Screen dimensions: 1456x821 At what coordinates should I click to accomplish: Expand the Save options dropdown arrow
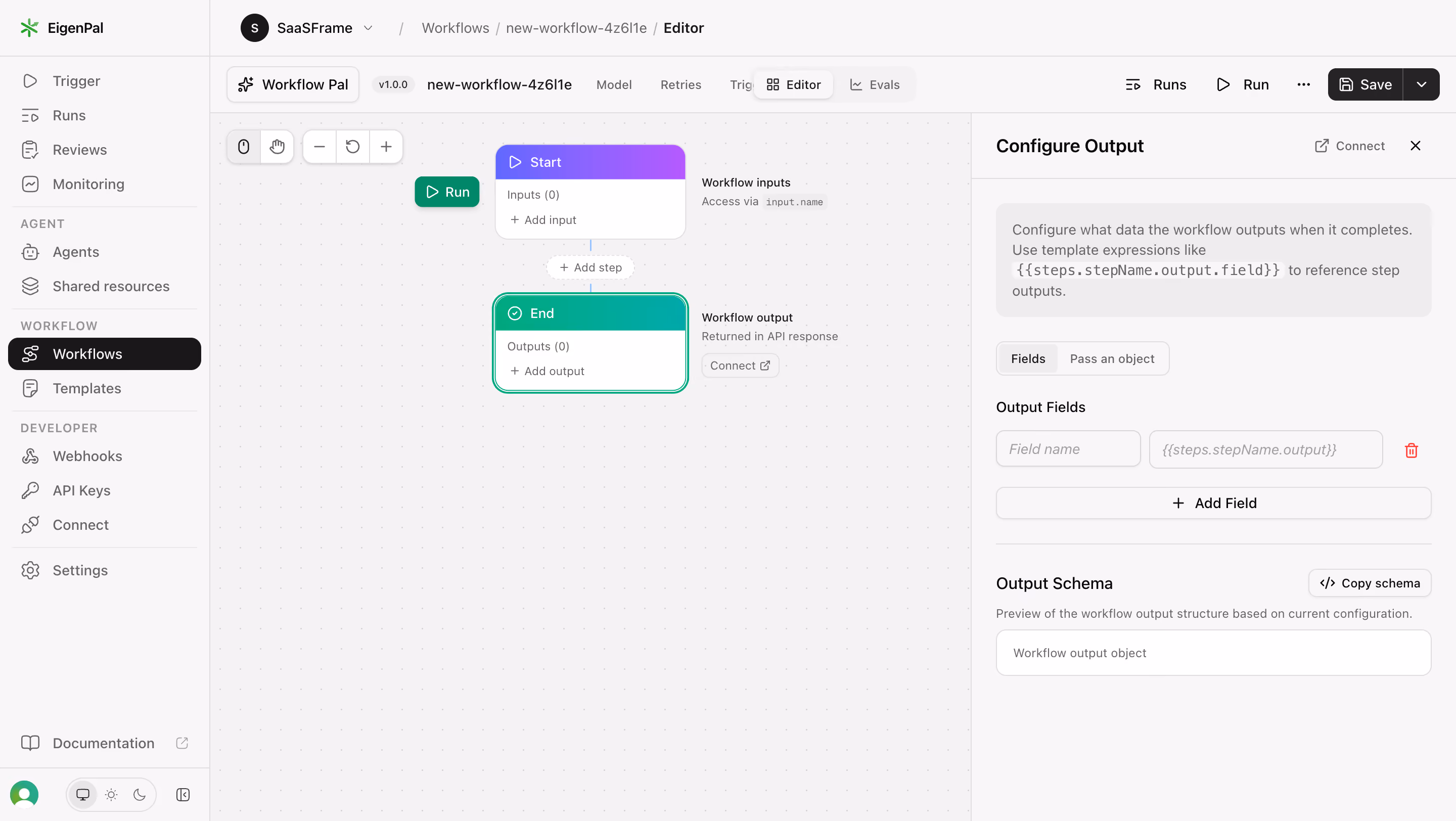(x=1422, y=84)
